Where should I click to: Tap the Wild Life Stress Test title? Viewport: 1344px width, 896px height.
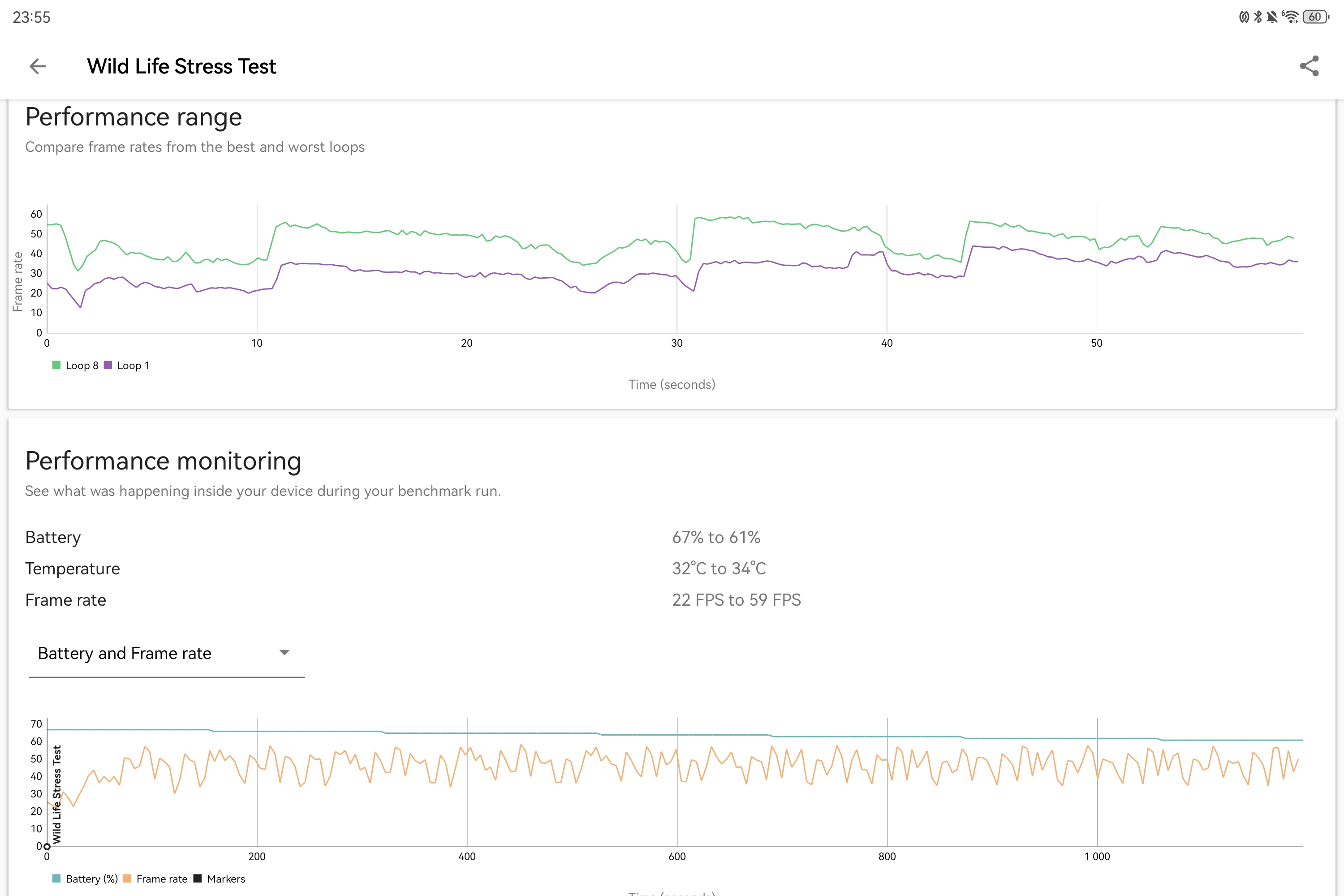pyautogui.click(x=182, y=66)
